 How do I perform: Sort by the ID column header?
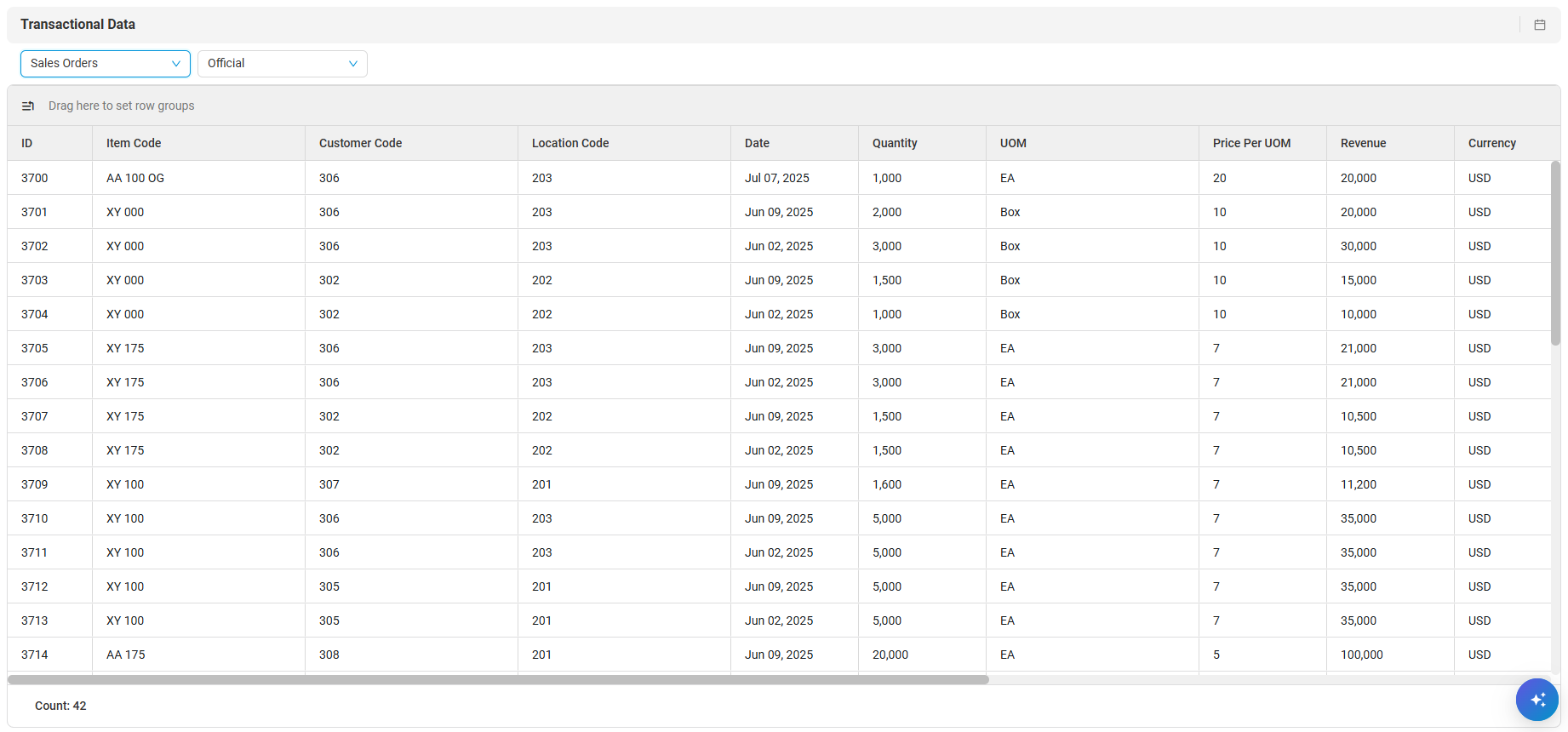[50, 143]
